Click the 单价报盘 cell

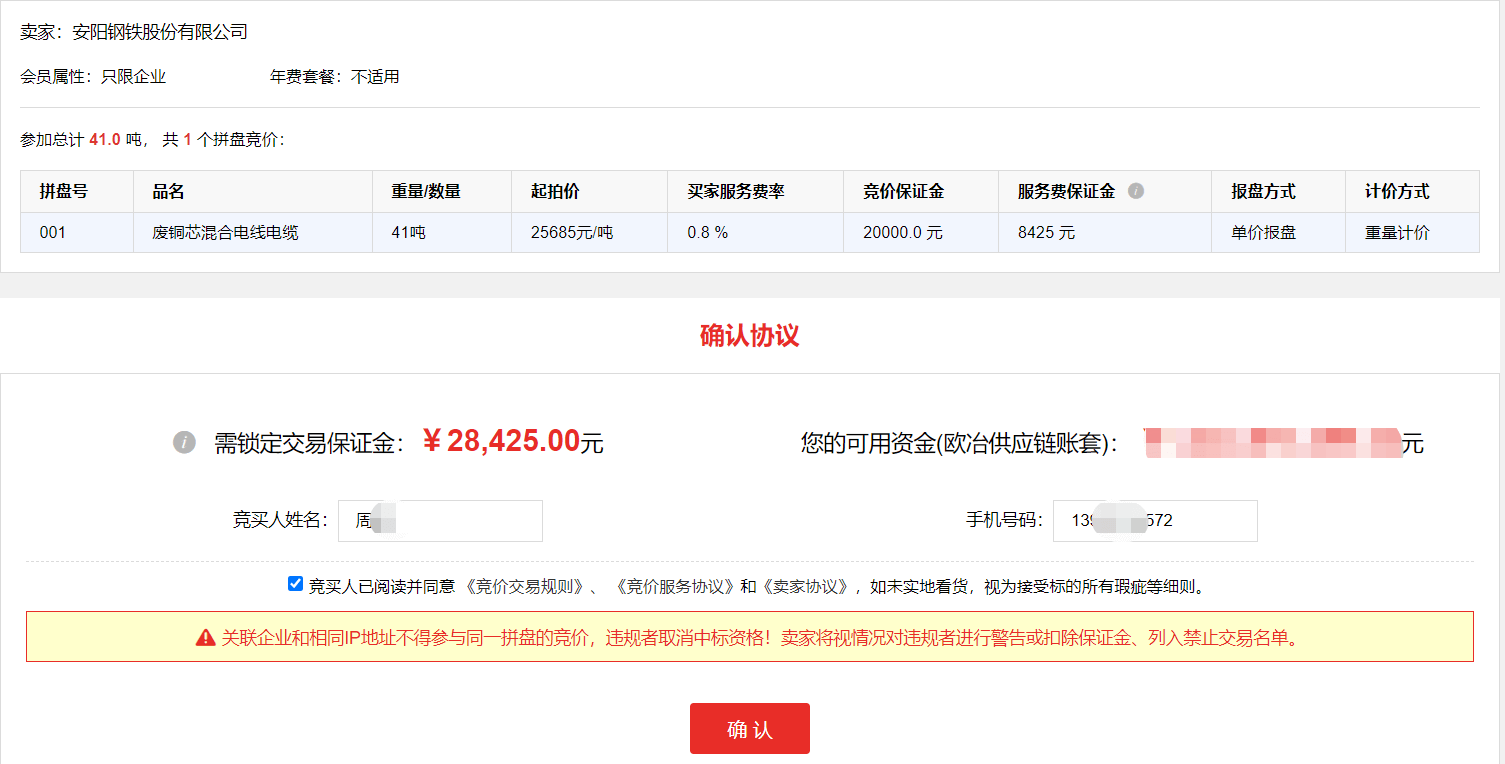tap(1263, 233)
